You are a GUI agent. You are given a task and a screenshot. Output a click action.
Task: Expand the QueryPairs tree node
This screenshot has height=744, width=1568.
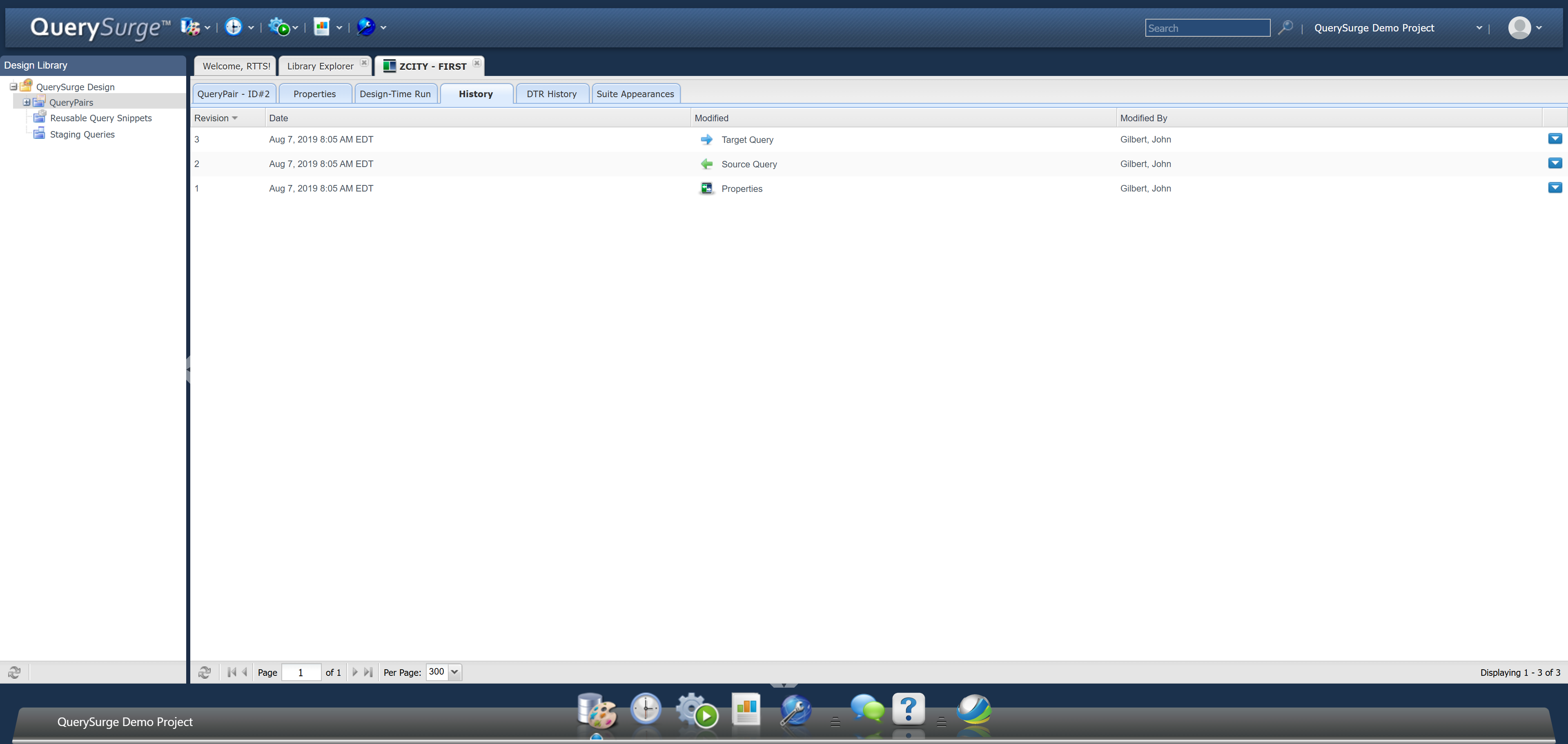coord(27,102)
